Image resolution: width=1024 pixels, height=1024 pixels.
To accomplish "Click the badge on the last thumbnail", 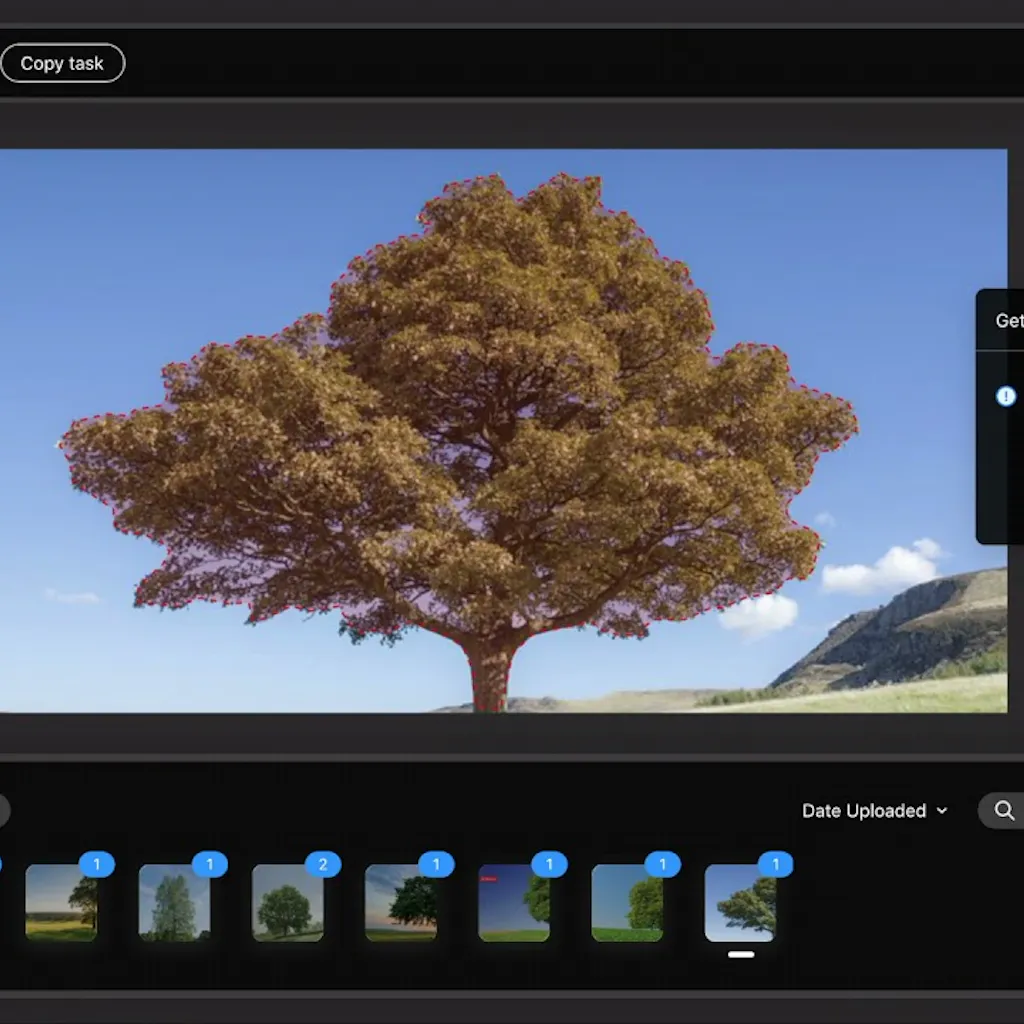I will (x=775, y=864).
